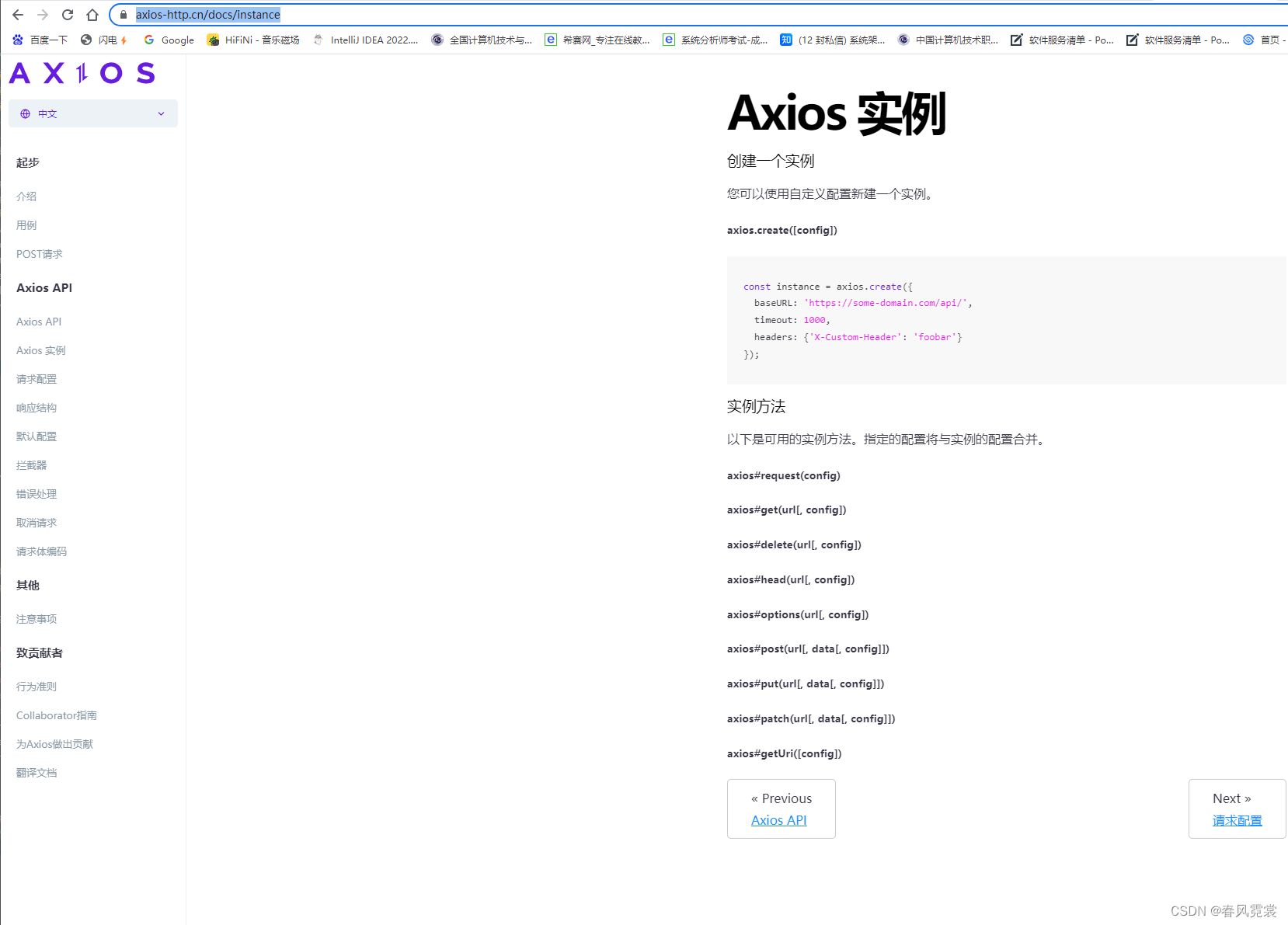Open 注意事项 in the sidebar
Image resolution: width=1288 pixels, height=925 pixels.
pyautogui.click(x=37, y=619)
